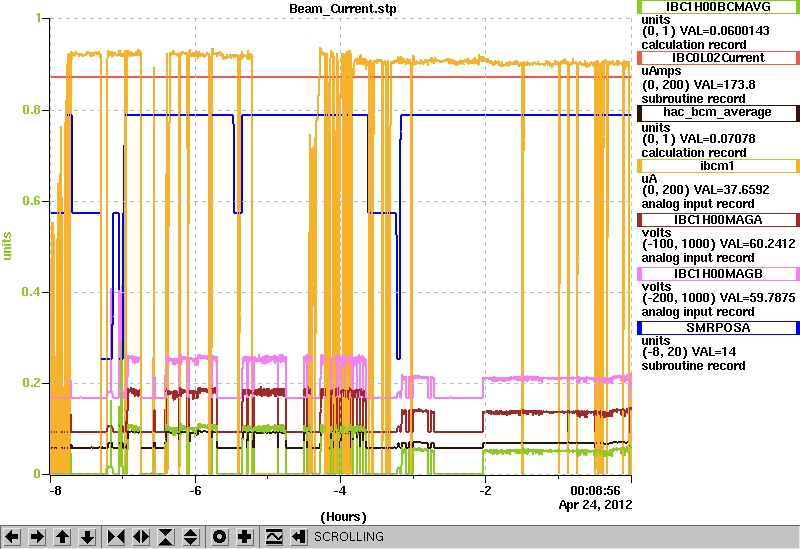800x549 pixels.
Task: Click the (Hours) x-axis label
Action: 343,517
